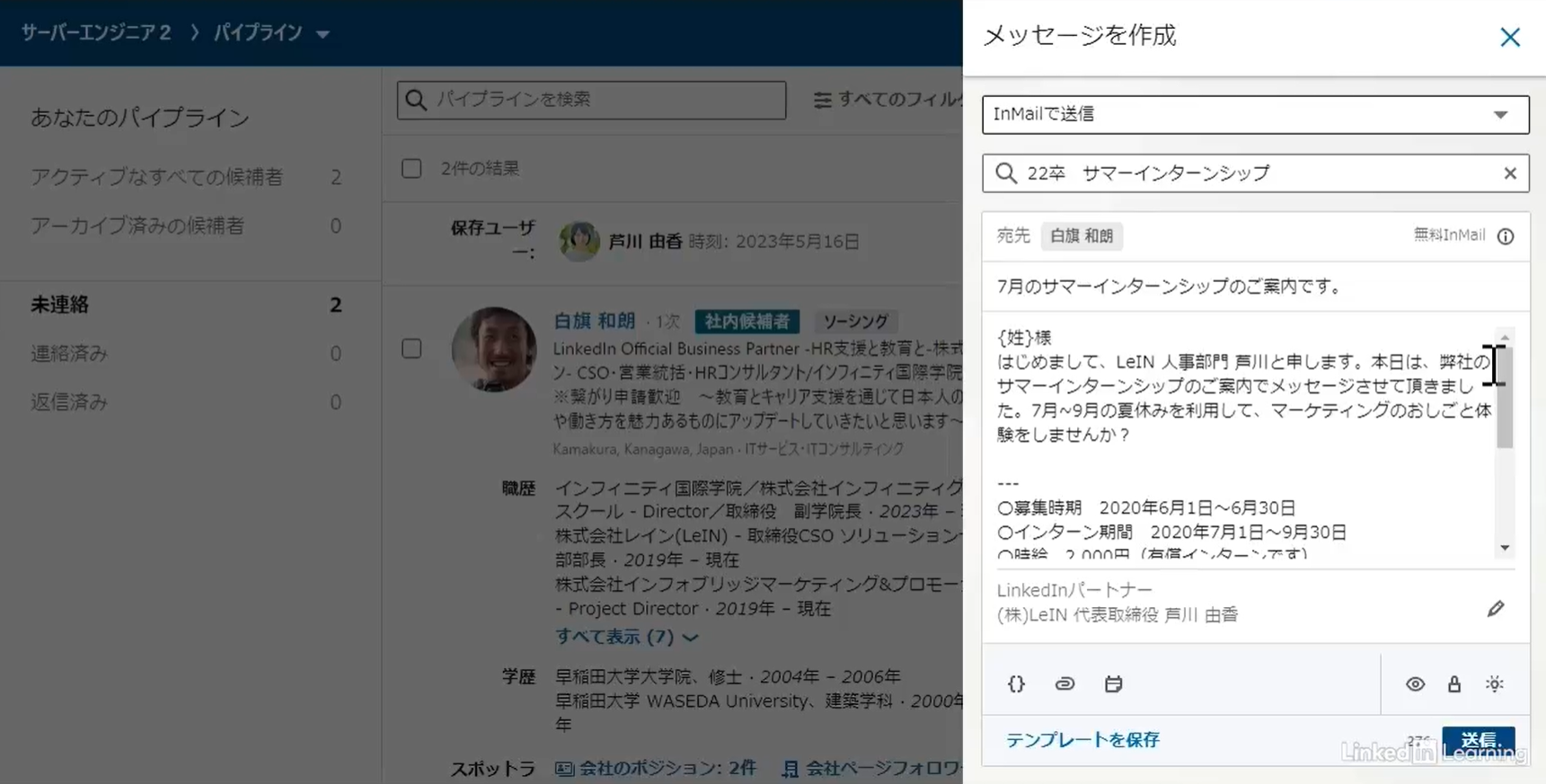Open 白旗 和朗 profile name link
The height and width of the screenshot is (784, 1546).
(594, 321)
